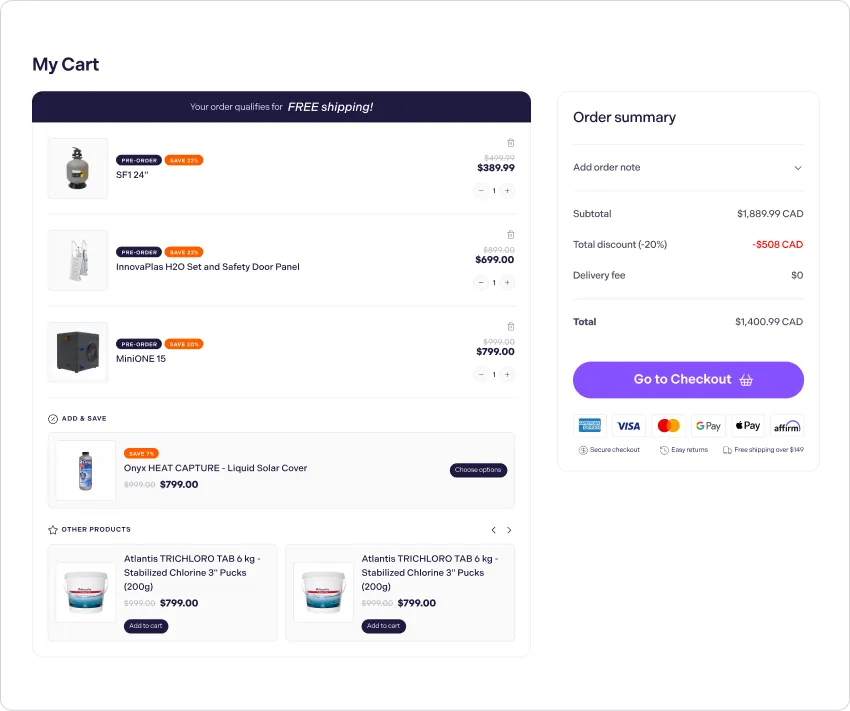The width and height of the screenshot is (850, 711).
Task: Show next other products with right arrow
Action: coord(509,530)
